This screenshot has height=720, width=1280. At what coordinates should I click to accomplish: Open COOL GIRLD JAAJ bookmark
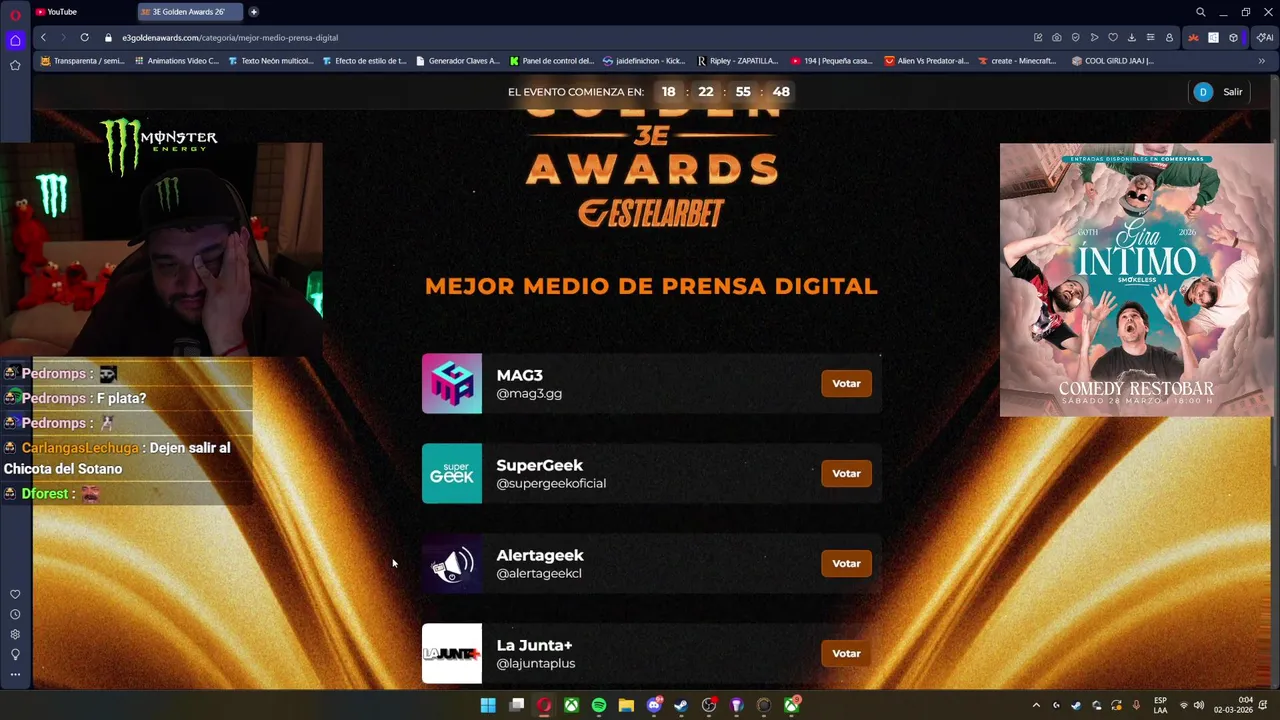coord(1112,61)
